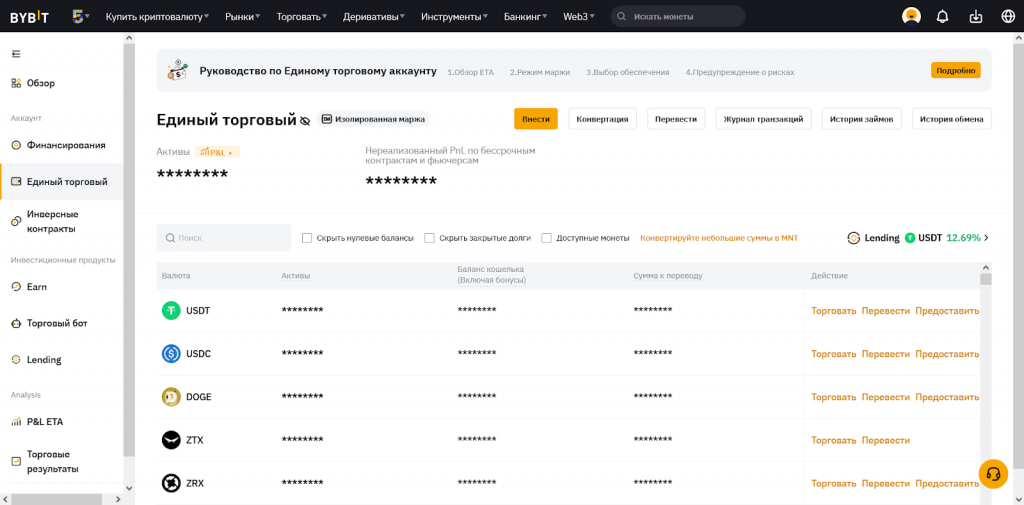Collapse the sidebar with hamburger icon
This screenshot has width=1024, height=505.
pos(16,54)
